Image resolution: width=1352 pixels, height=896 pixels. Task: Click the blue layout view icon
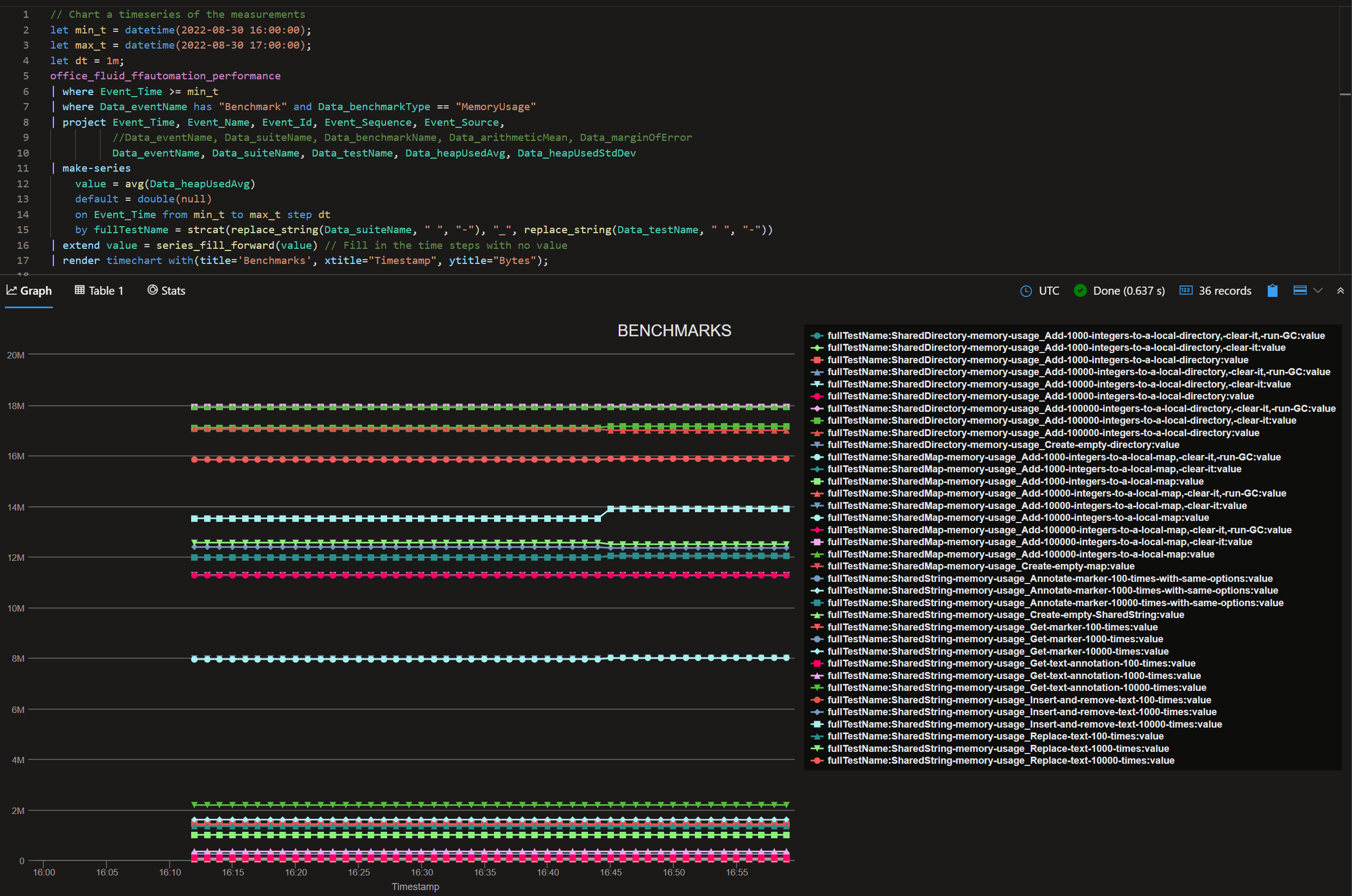point(1301,290)
